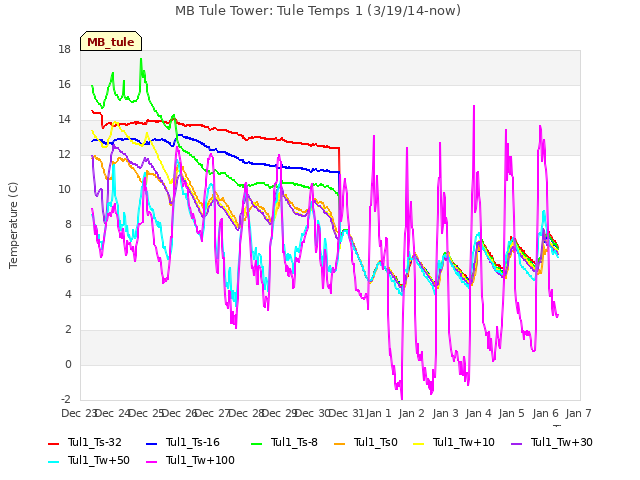Click the Temperature (C) axis label
The image size is (640, 480).
13,225
